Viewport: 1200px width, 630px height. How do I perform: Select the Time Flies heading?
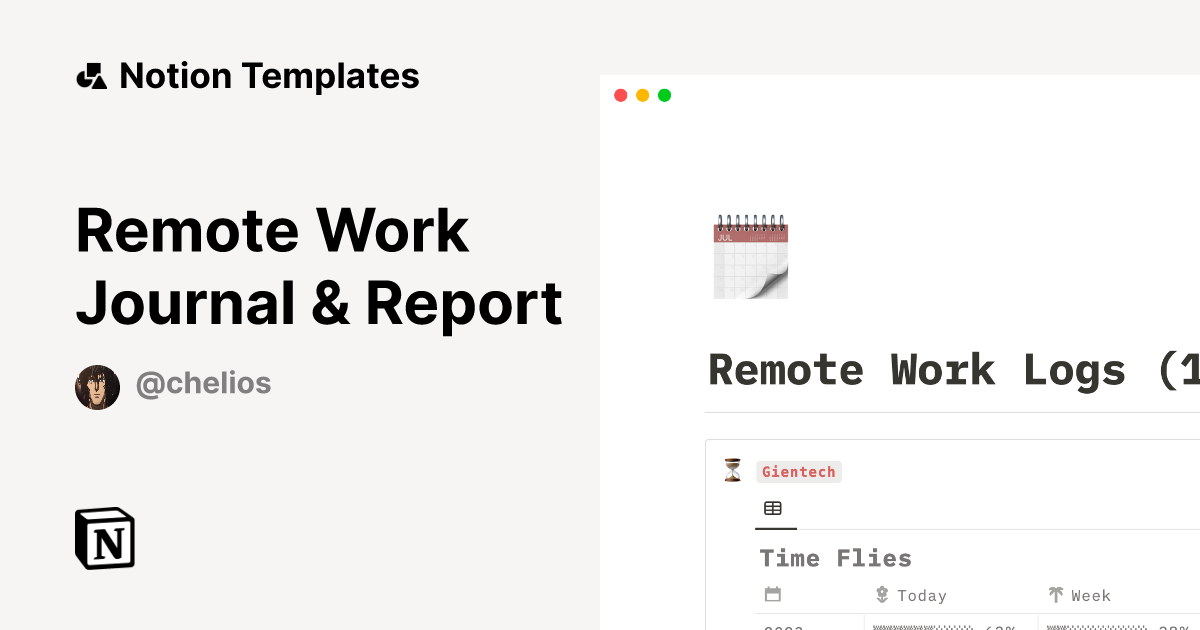(835, 558)
